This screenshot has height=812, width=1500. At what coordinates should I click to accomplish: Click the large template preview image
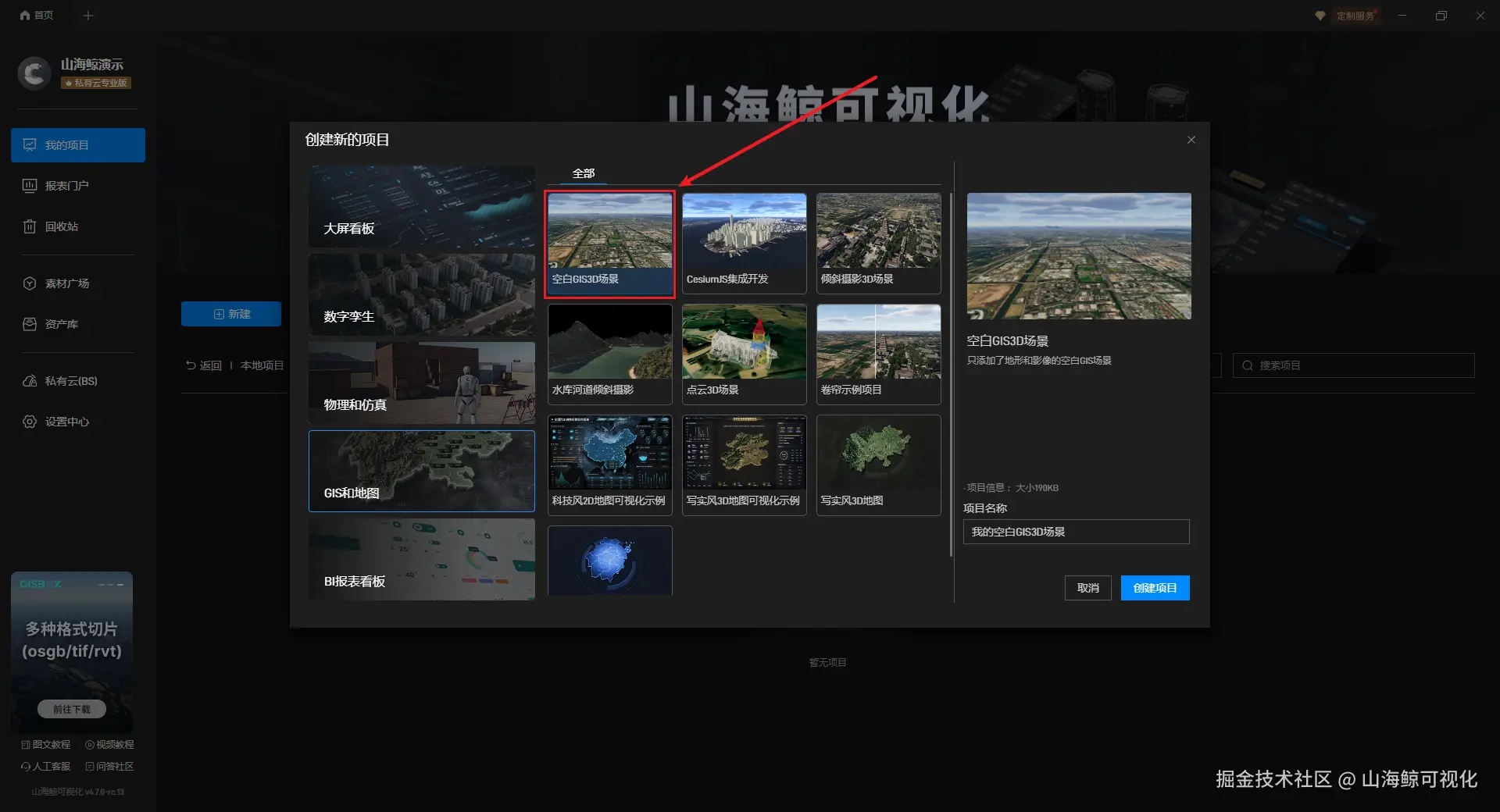pyautogui.click(x=1079, y=256)
